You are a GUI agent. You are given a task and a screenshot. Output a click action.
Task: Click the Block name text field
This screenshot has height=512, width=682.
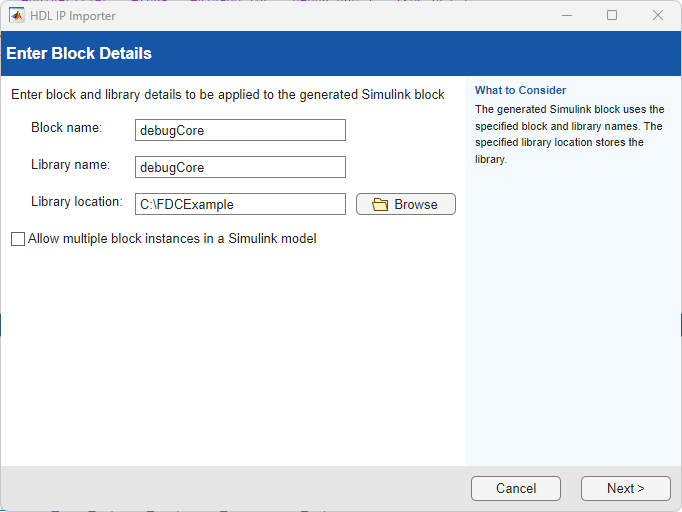pyautogui.click(x=240, y=130)
